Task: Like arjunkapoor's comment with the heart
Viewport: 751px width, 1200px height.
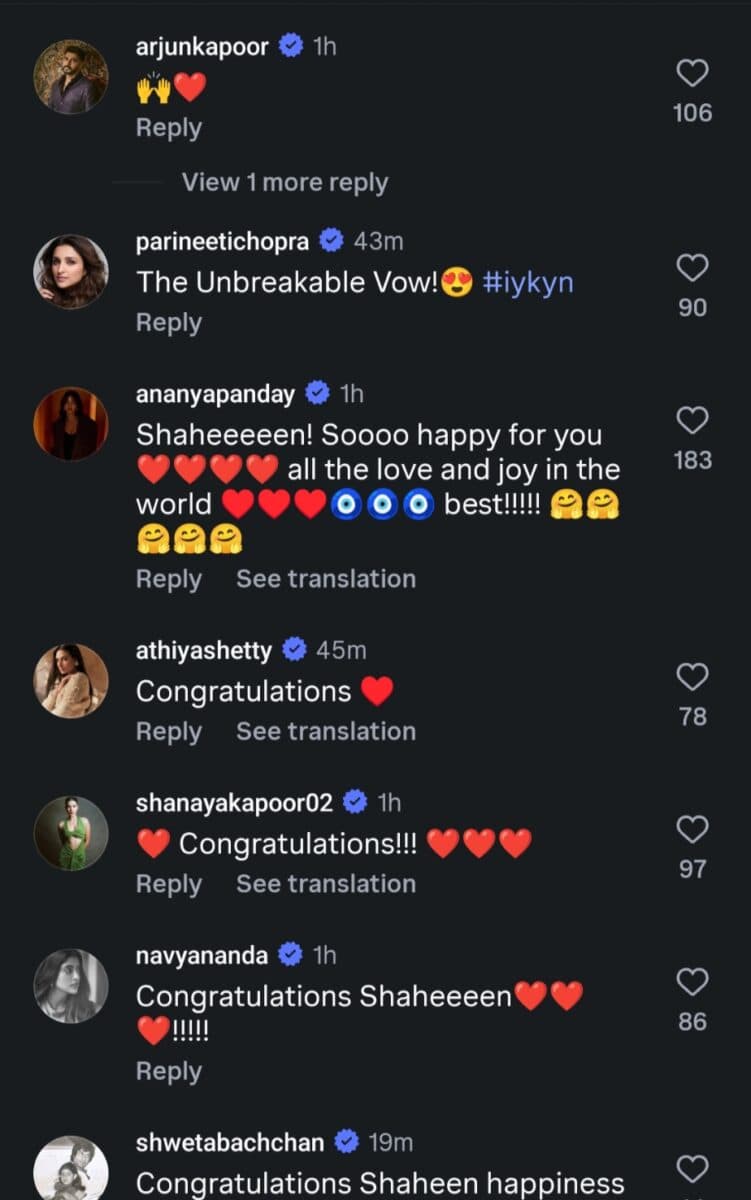Action: (692, 73)
